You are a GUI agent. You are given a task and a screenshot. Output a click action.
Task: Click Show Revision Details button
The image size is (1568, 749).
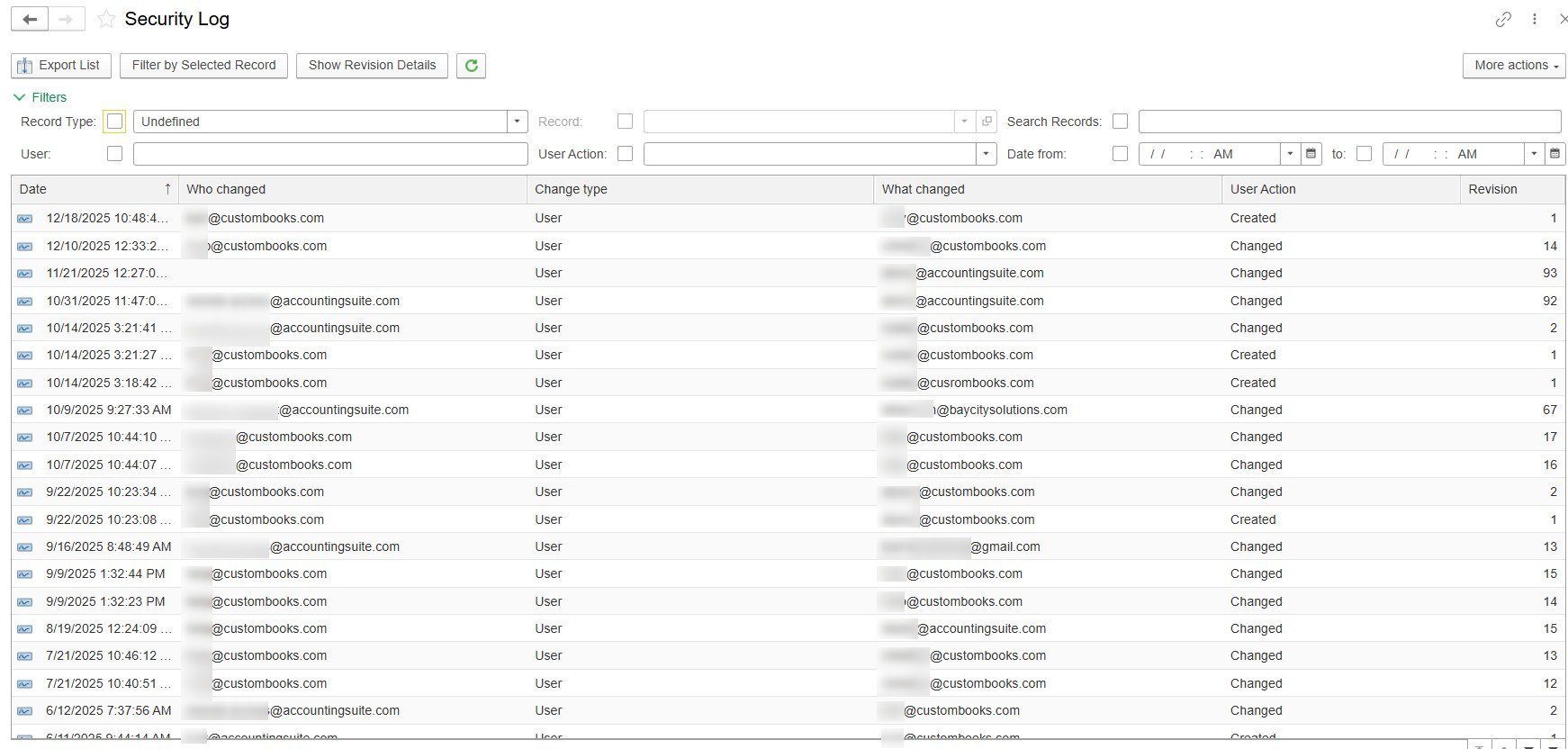(x=372, y=66)
